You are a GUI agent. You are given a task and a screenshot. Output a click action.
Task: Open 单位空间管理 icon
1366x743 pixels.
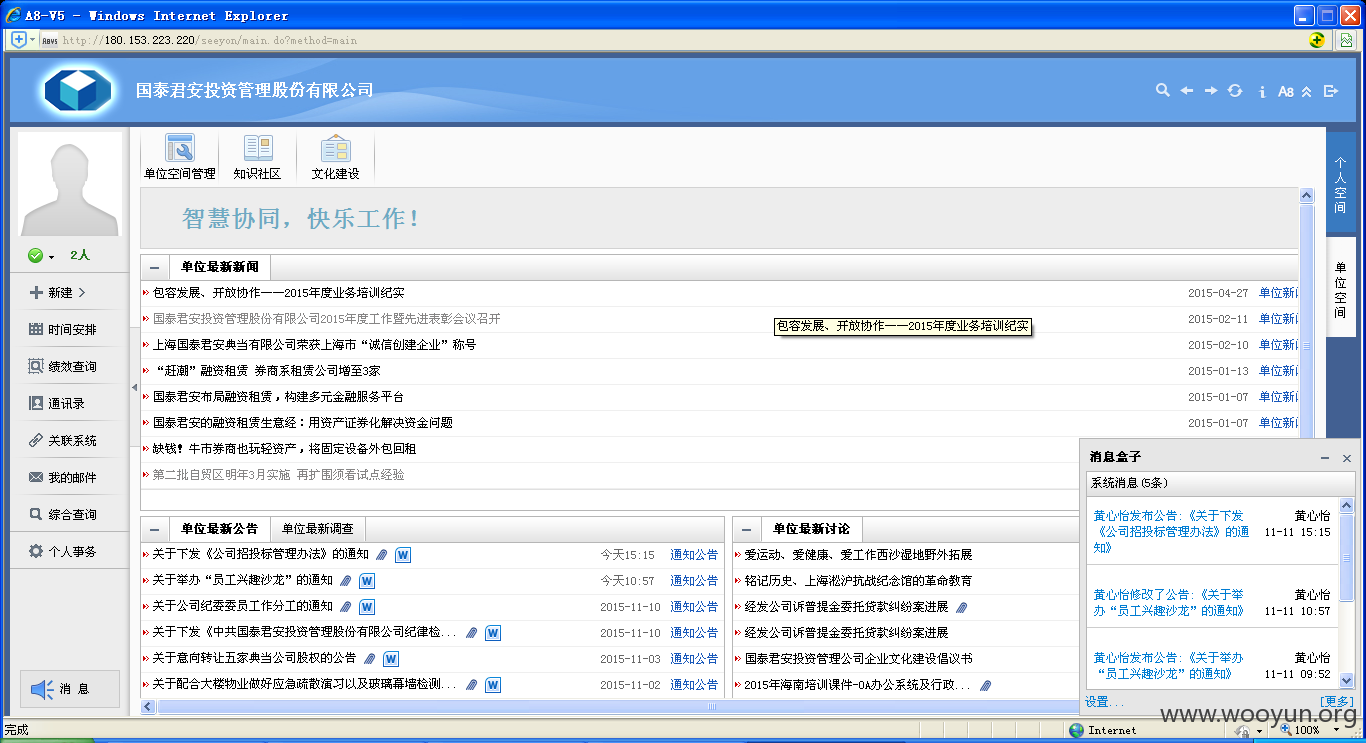click(x=180, y=157)
